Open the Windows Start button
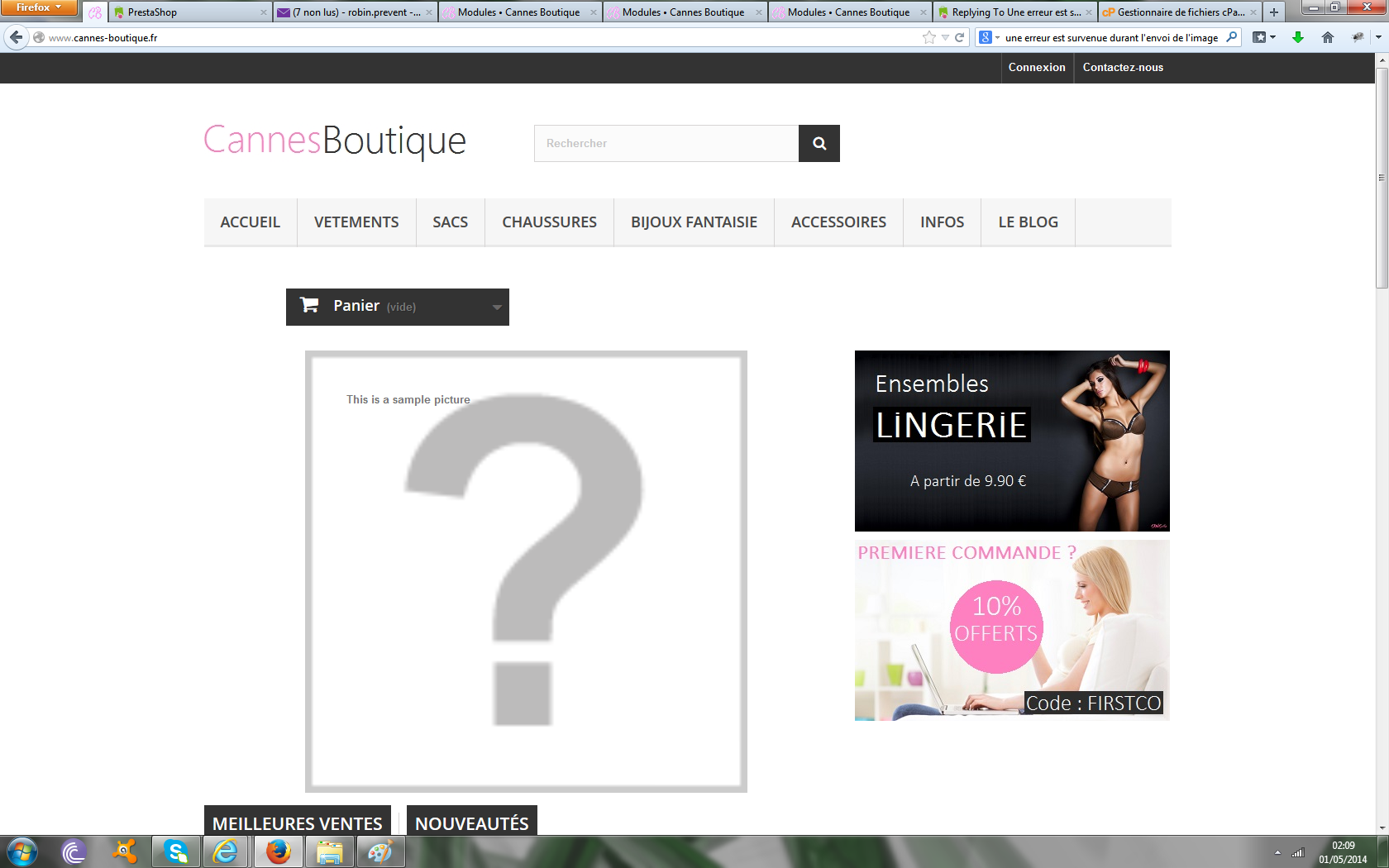The width and height of the screenshot is (1389, 868). click(x=22, y=851)
